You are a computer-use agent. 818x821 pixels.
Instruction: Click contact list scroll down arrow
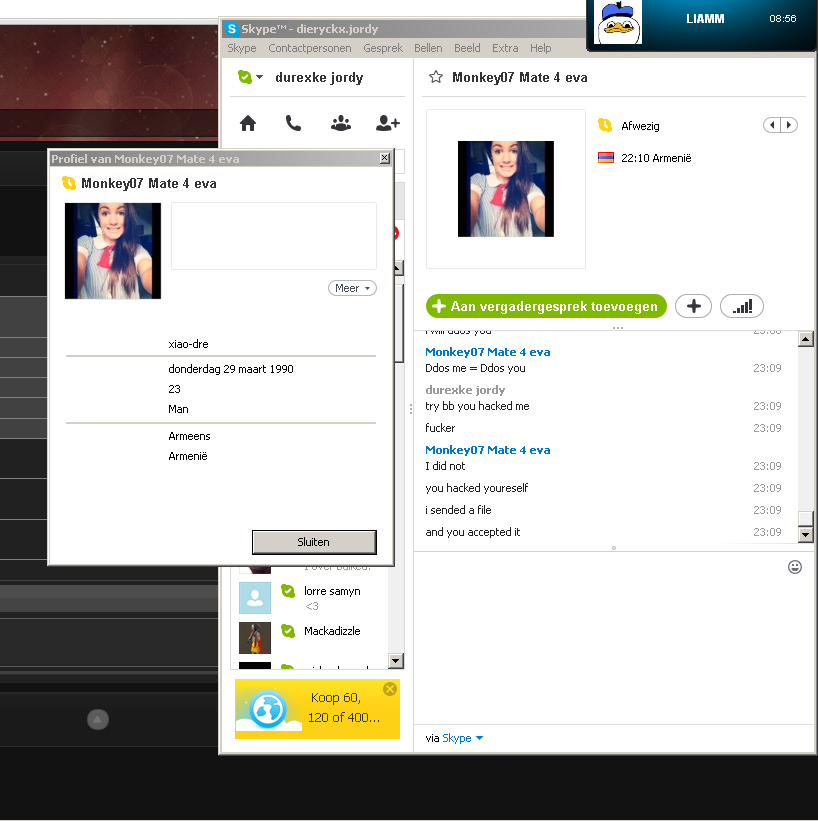[396, 661]
